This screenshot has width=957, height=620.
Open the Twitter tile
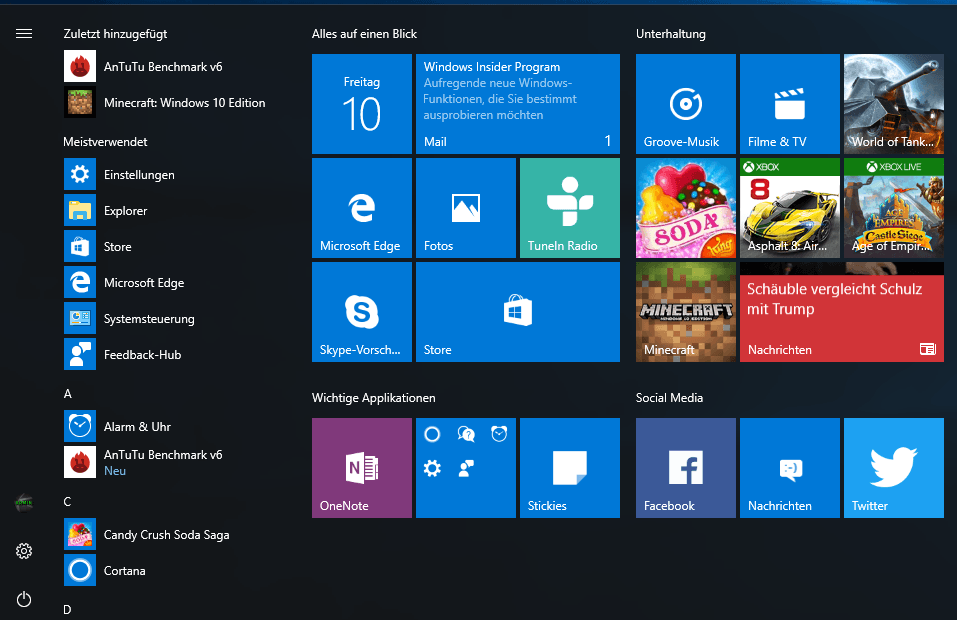(x=894, y=468)
